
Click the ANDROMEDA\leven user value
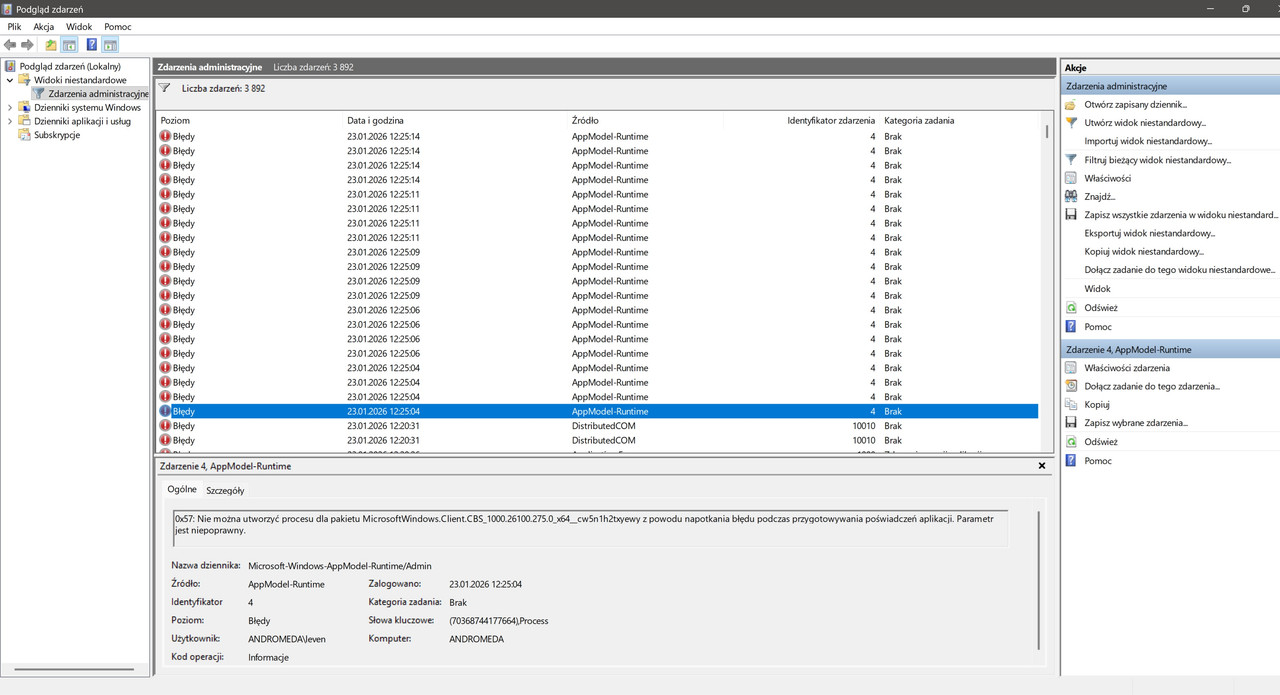287,638
